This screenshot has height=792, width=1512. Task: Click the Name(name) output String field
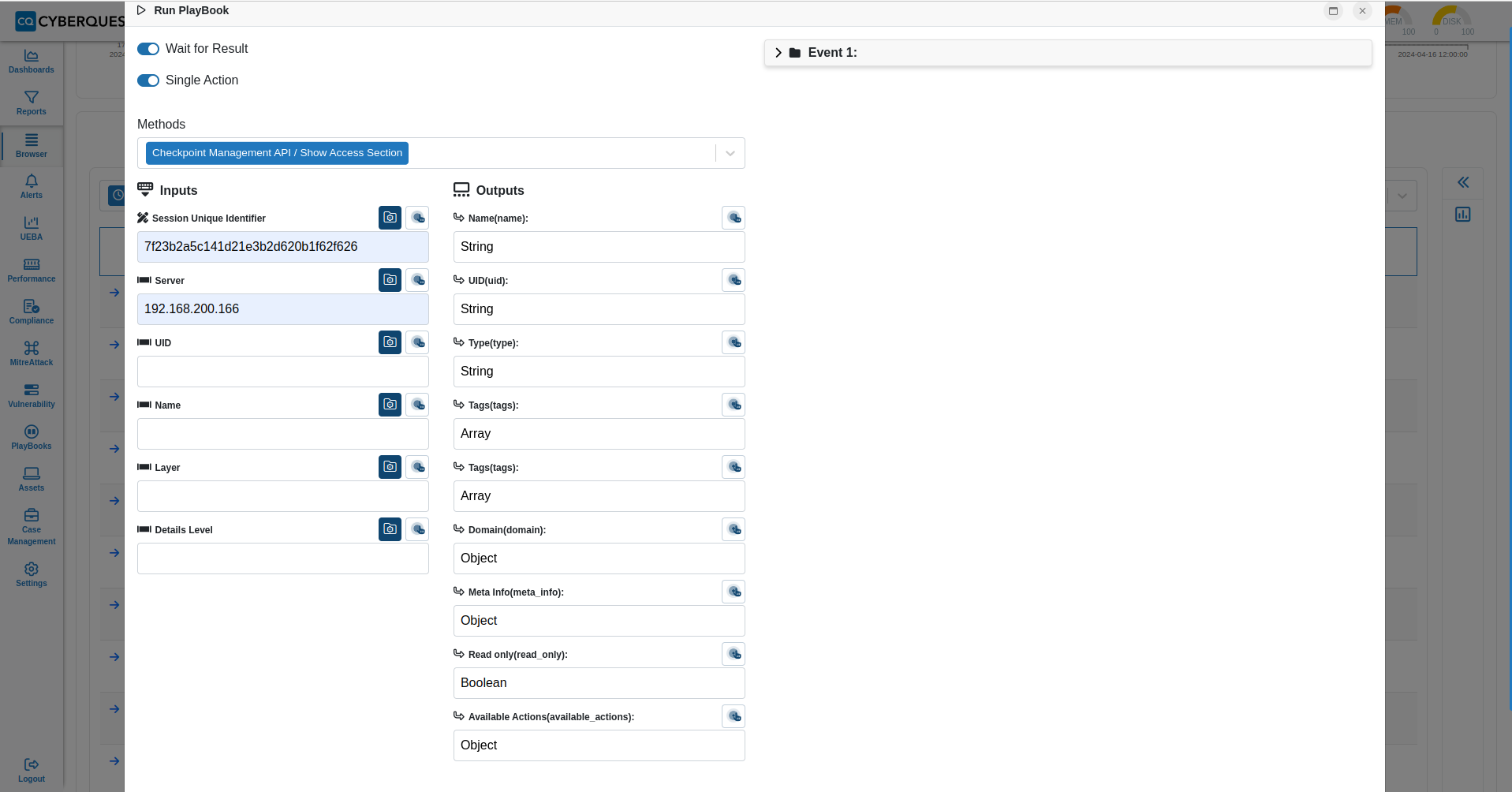pos(599,247)
